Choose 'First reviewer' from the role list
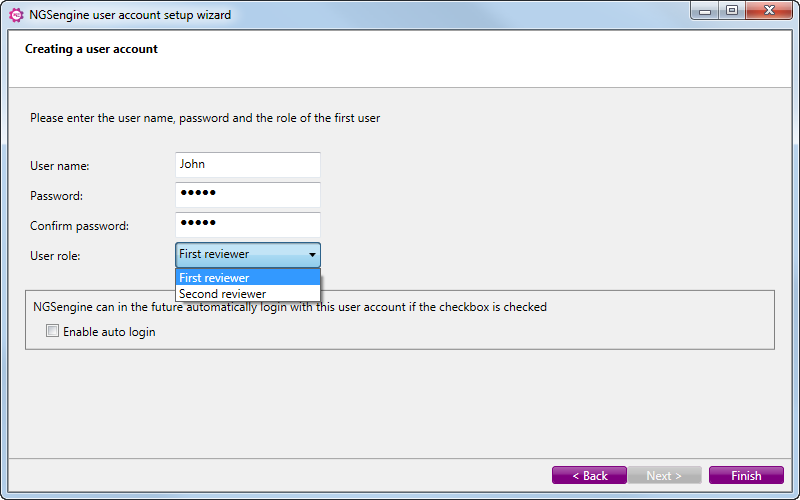The image size is (800, 500). pos(248,278)
